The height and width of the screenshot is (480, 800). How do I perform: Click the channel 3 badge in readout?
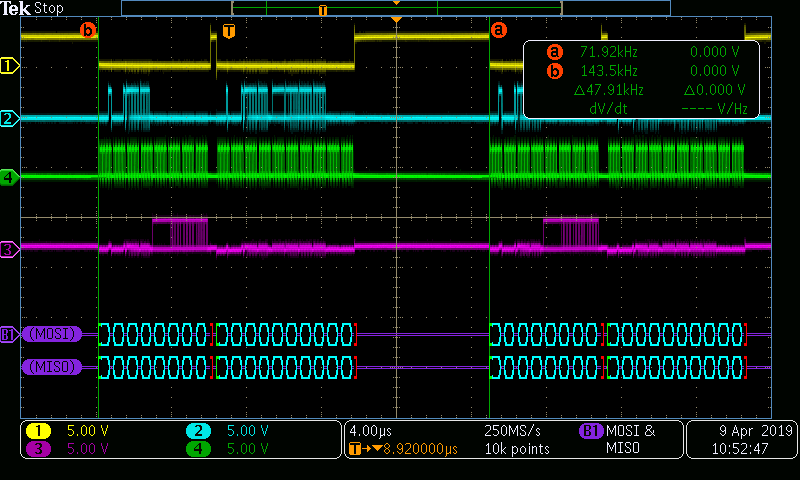[x=38, y=449]
